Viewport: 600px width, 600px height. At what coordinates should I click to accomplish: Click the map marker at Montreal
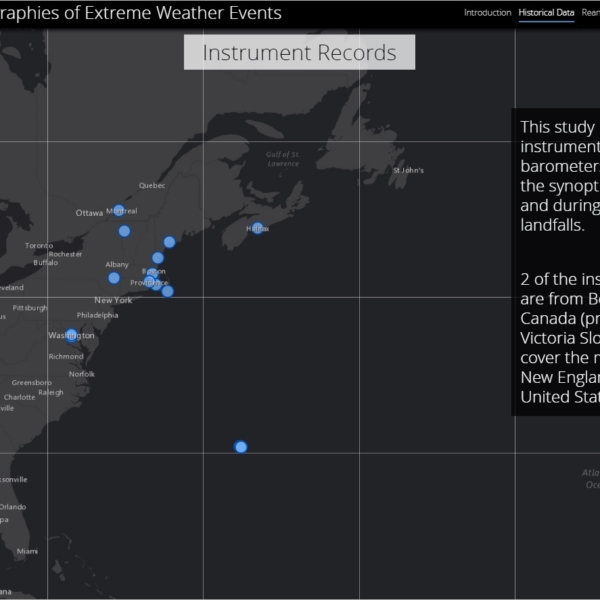click(x=119, y=211)
